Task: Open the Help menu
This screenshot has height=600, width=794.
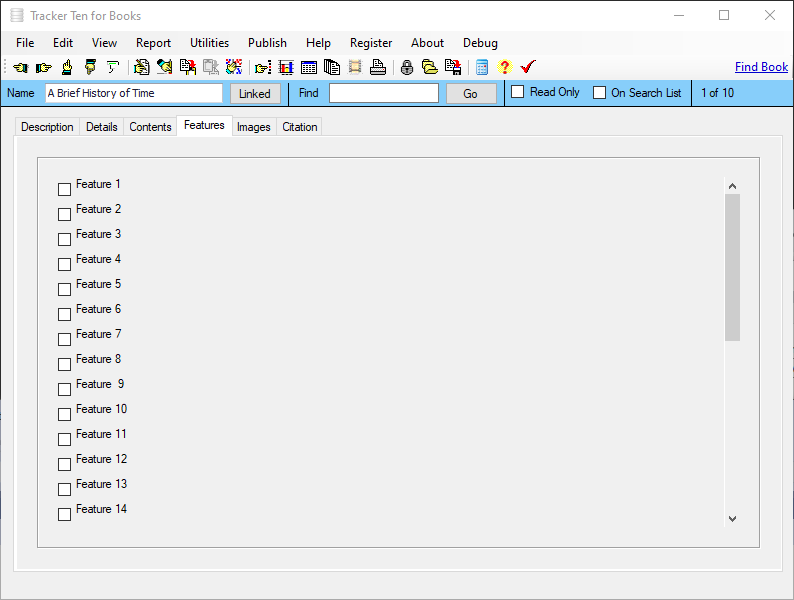Action: [318, 43]
